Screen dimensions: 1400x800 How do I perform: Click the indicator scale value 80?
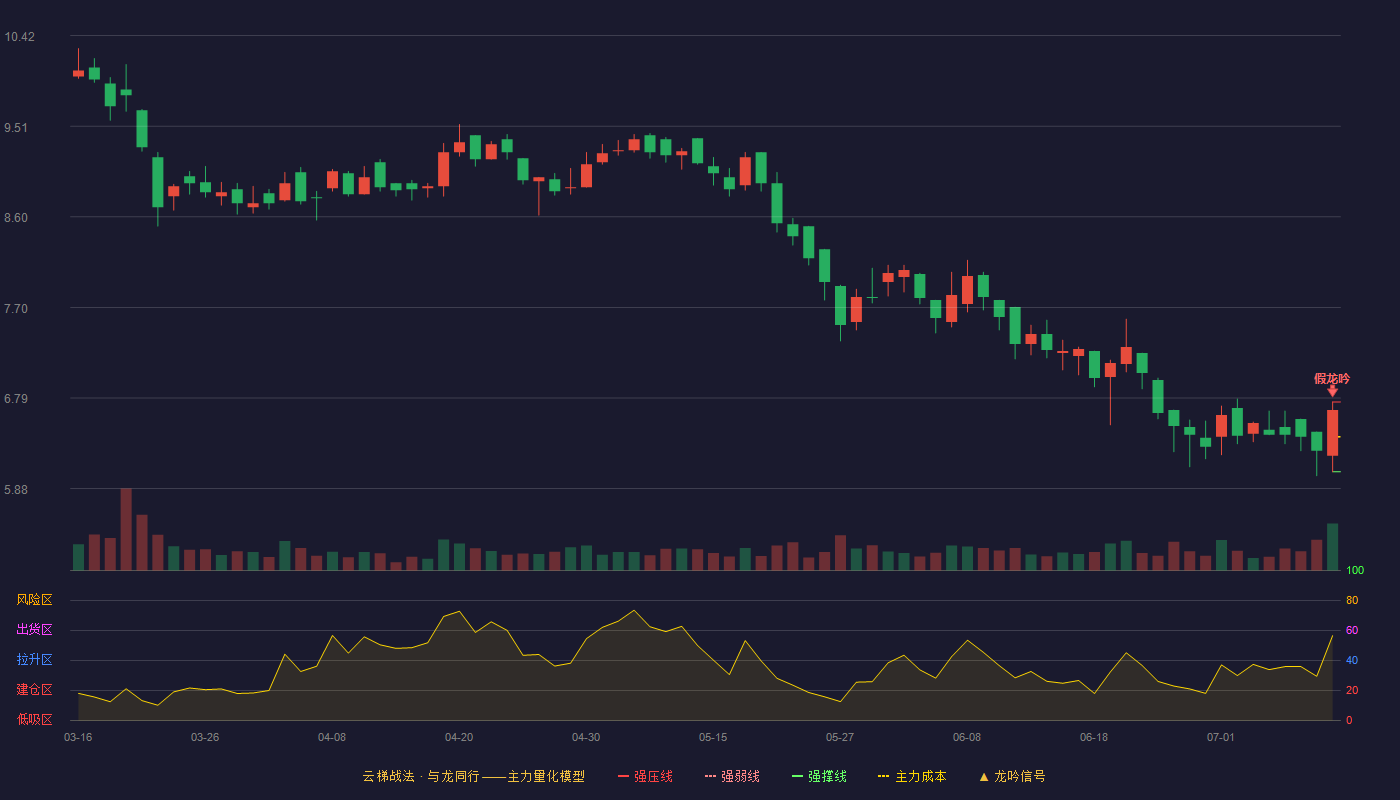tap(1352, 600)
